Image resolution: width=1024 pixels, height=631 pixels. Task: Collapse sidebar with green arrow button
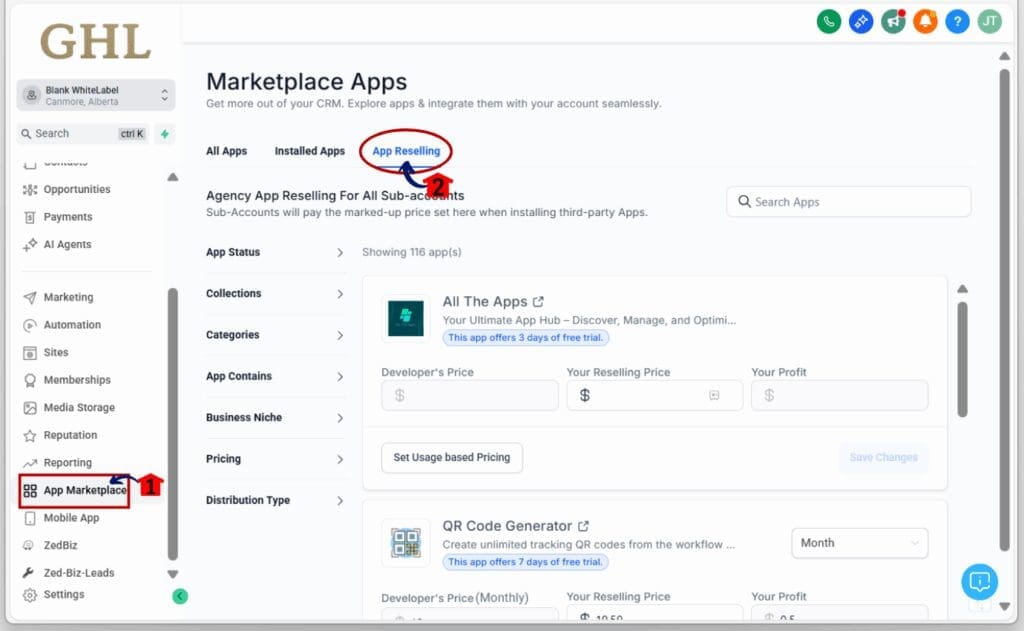(179, 596)
